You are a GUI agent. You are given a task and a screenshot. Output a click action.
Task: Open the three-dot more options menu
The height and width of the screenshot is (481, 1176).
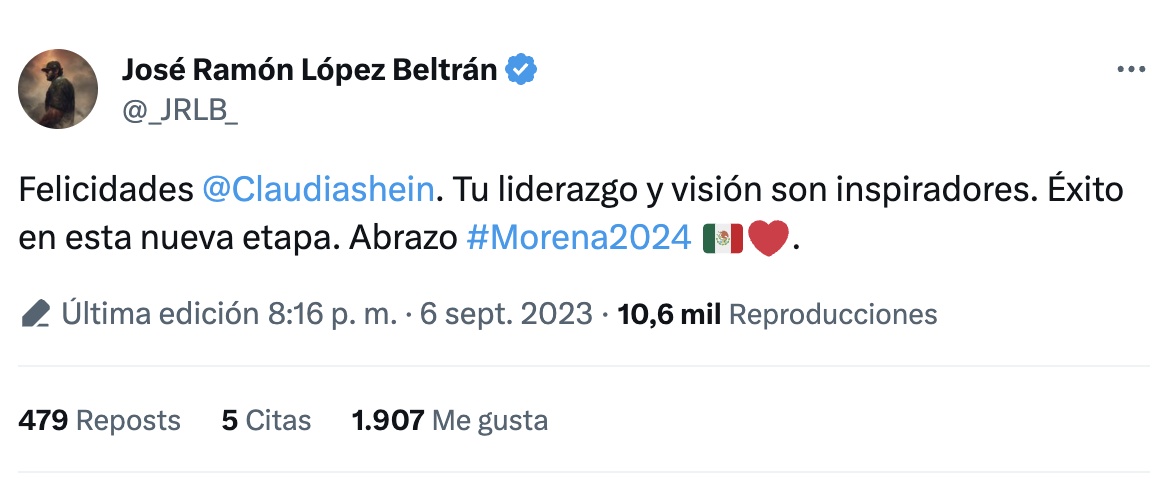point(1130,70)
